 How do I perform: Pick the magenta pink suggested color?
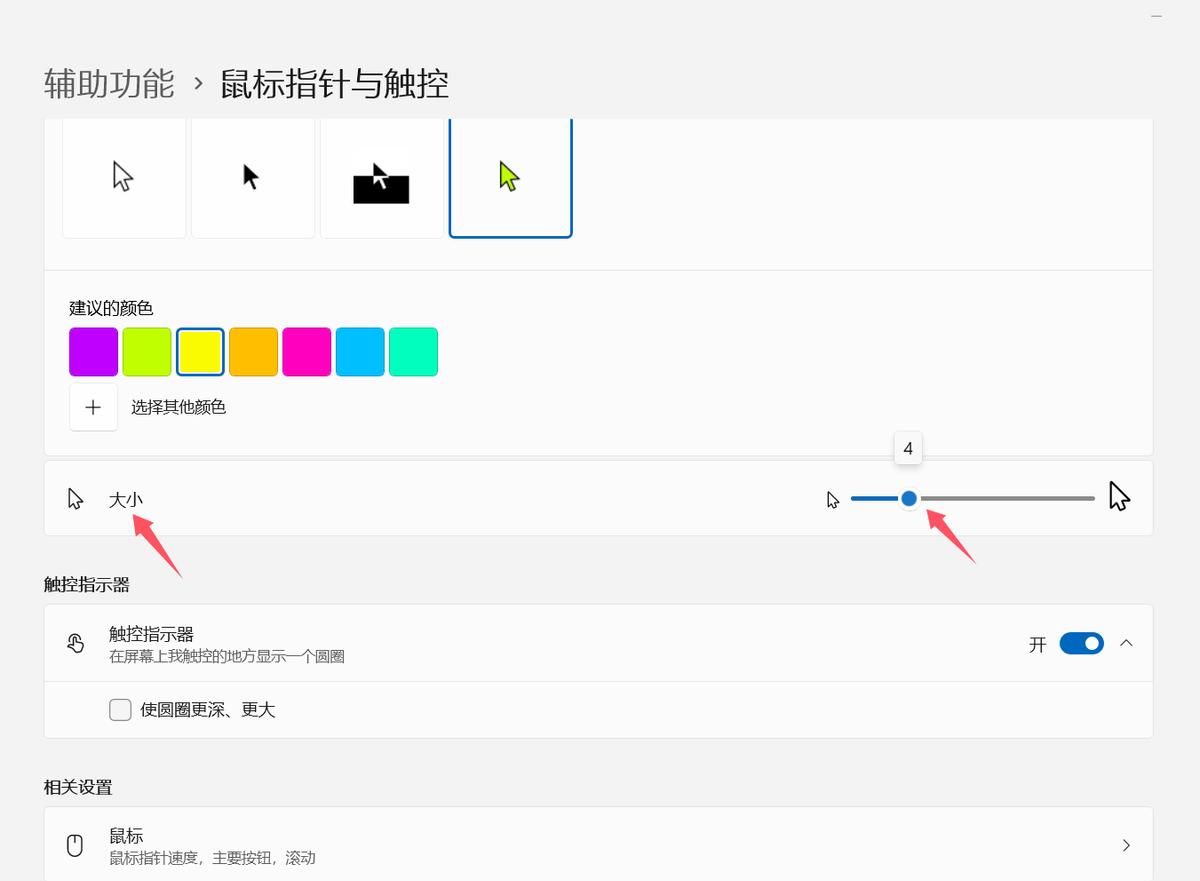pyautogui.click(x=307, y=352)
